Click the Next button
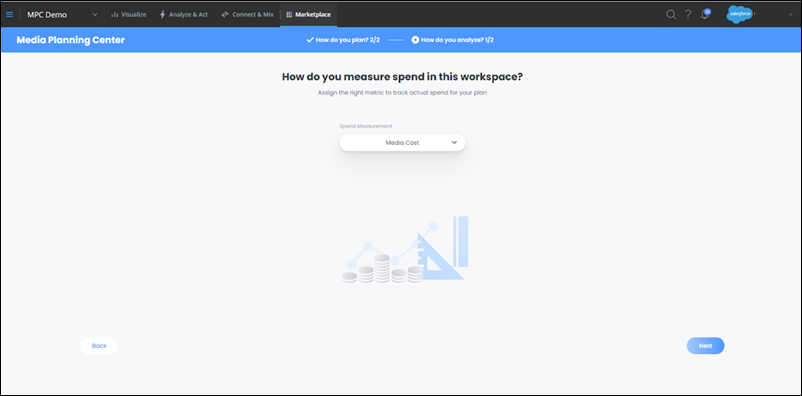 click(x=705, y=346)
